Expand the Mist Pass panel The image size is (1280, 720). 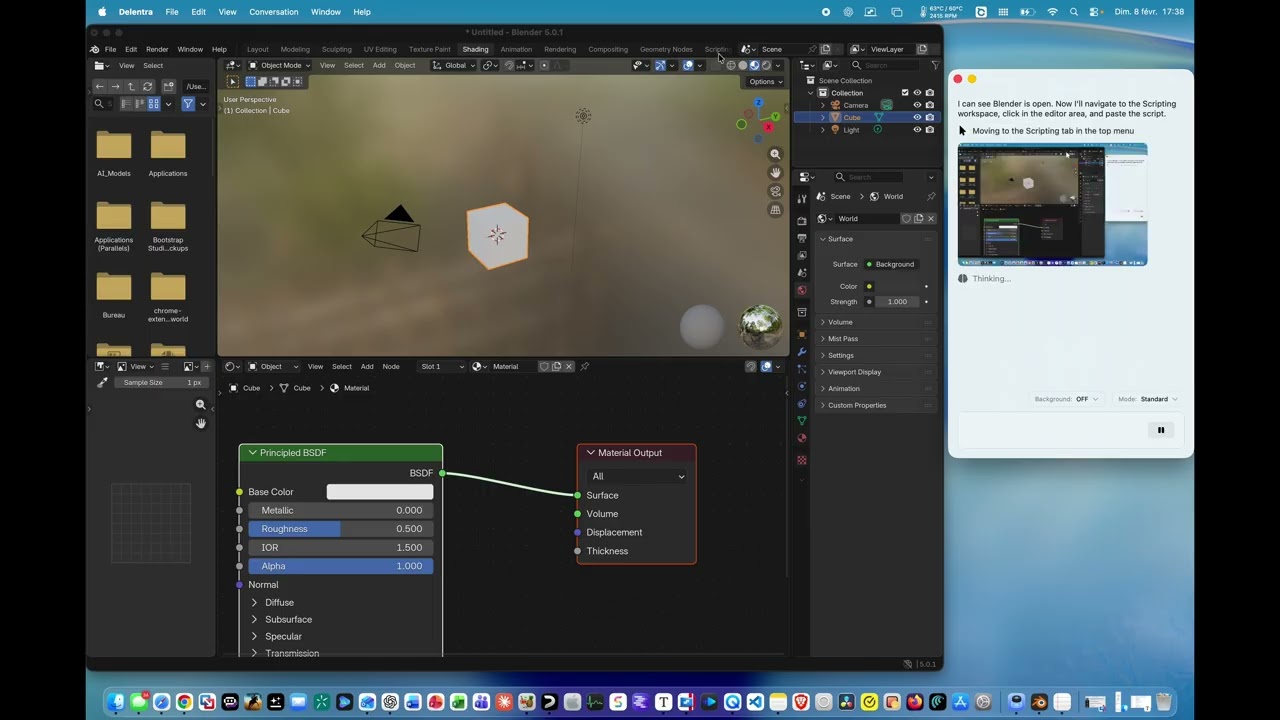(876, 339)
